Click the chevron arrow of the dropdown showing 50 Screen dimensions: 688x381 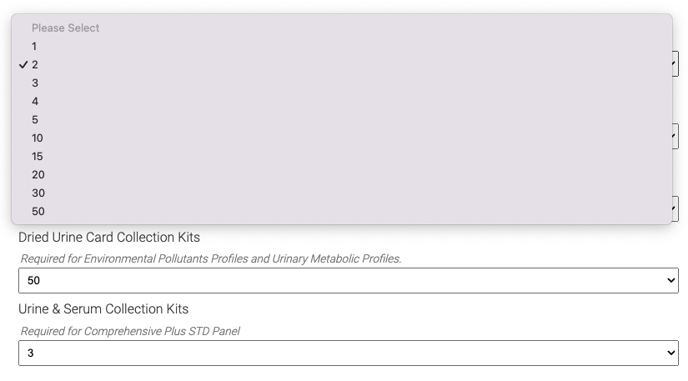(671, 280)
